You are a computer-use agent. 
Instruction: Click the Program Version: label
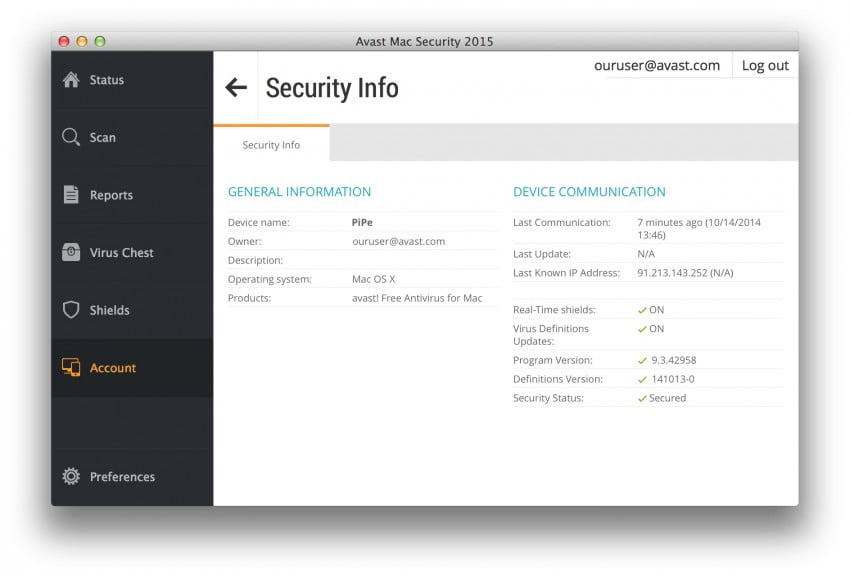pyautogui.click(x=552, y=361)
